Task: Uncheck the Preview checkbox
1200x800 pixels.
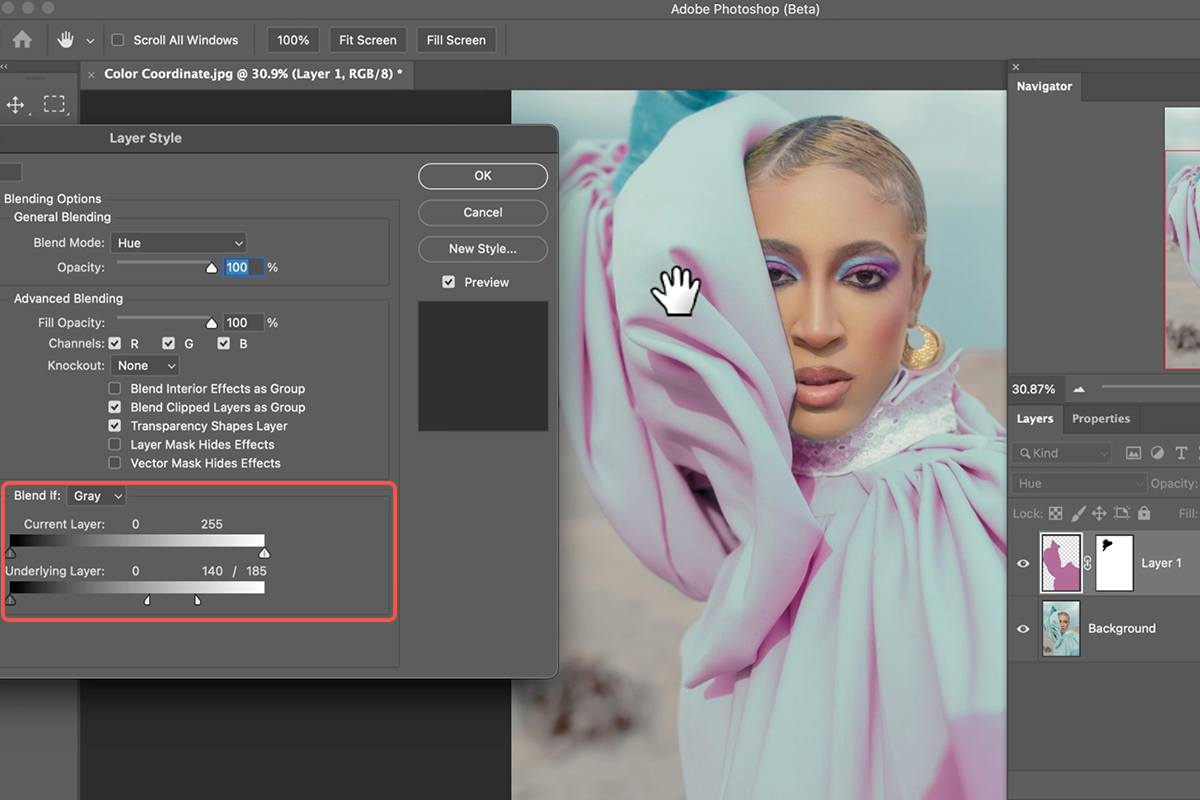Action: 449,283
